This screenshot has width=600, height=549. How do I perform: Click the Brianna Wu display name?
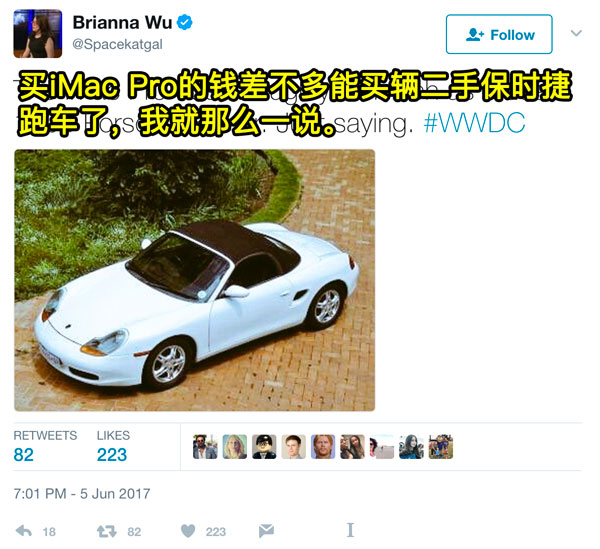pos(122,22)
